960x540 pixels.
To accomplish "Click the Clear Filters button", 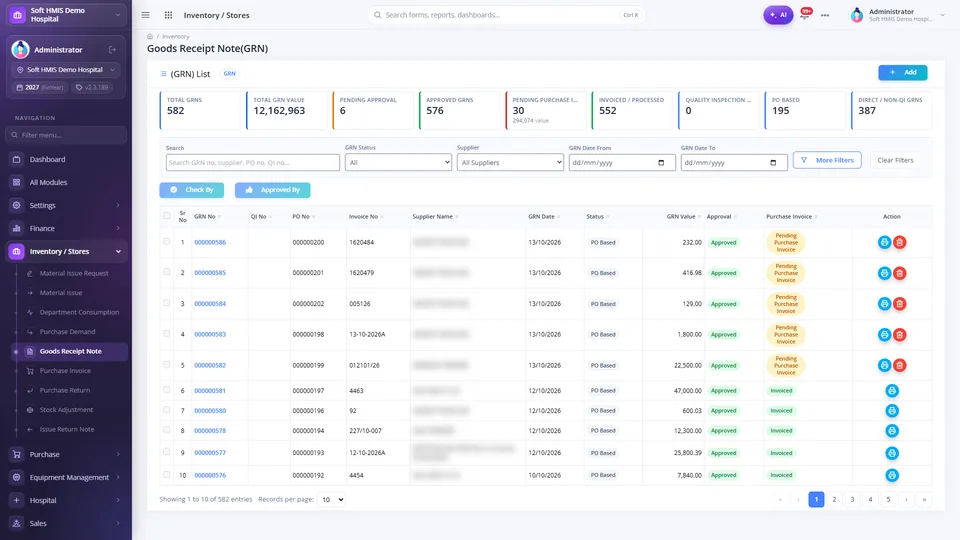I will point(895,160).
